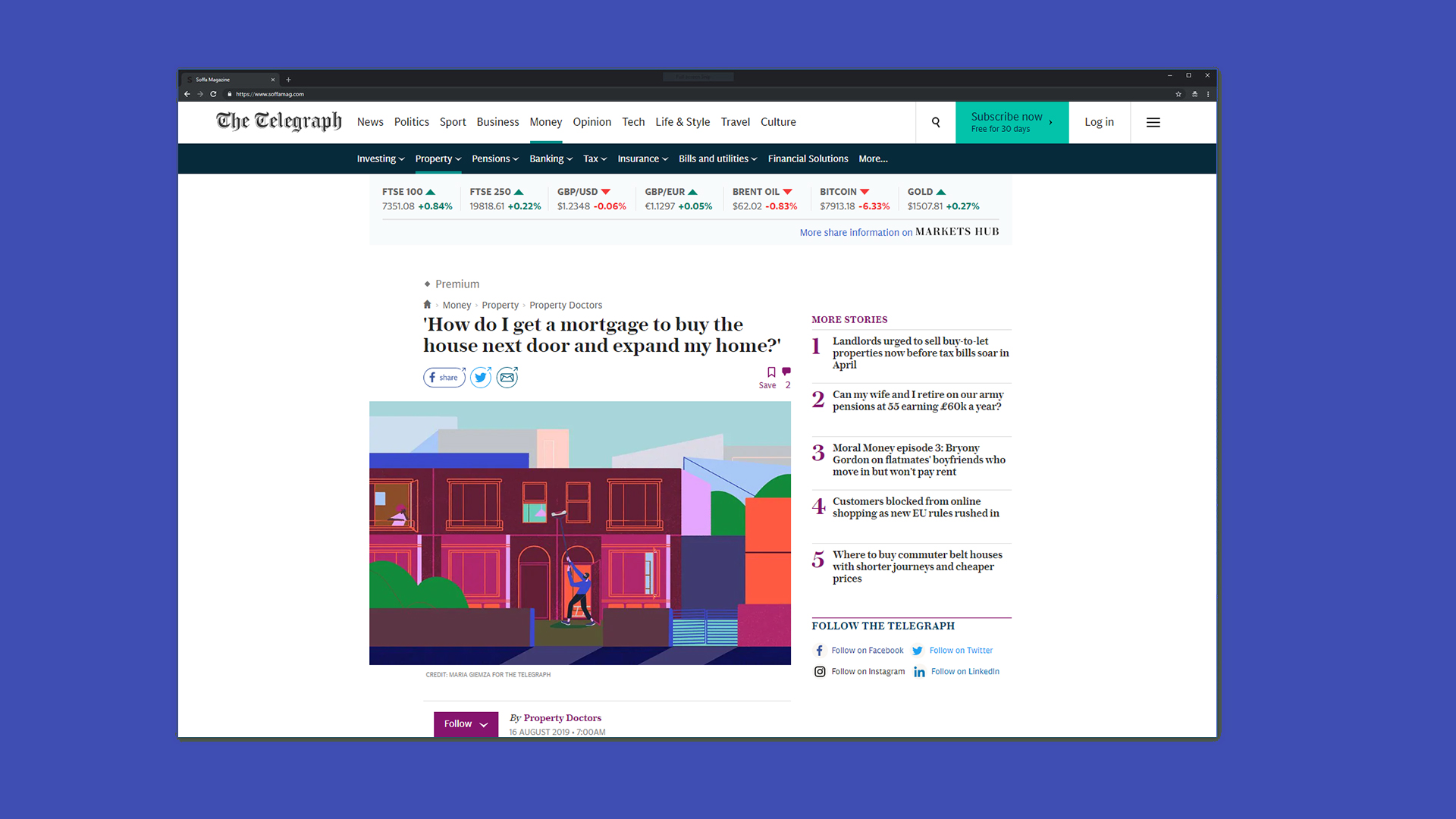
Task: Open Markets Hub share information link
Action: tap(899, 232)
